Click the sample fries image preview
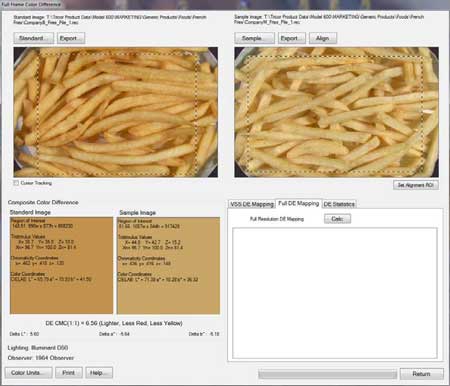 [336, 112]
